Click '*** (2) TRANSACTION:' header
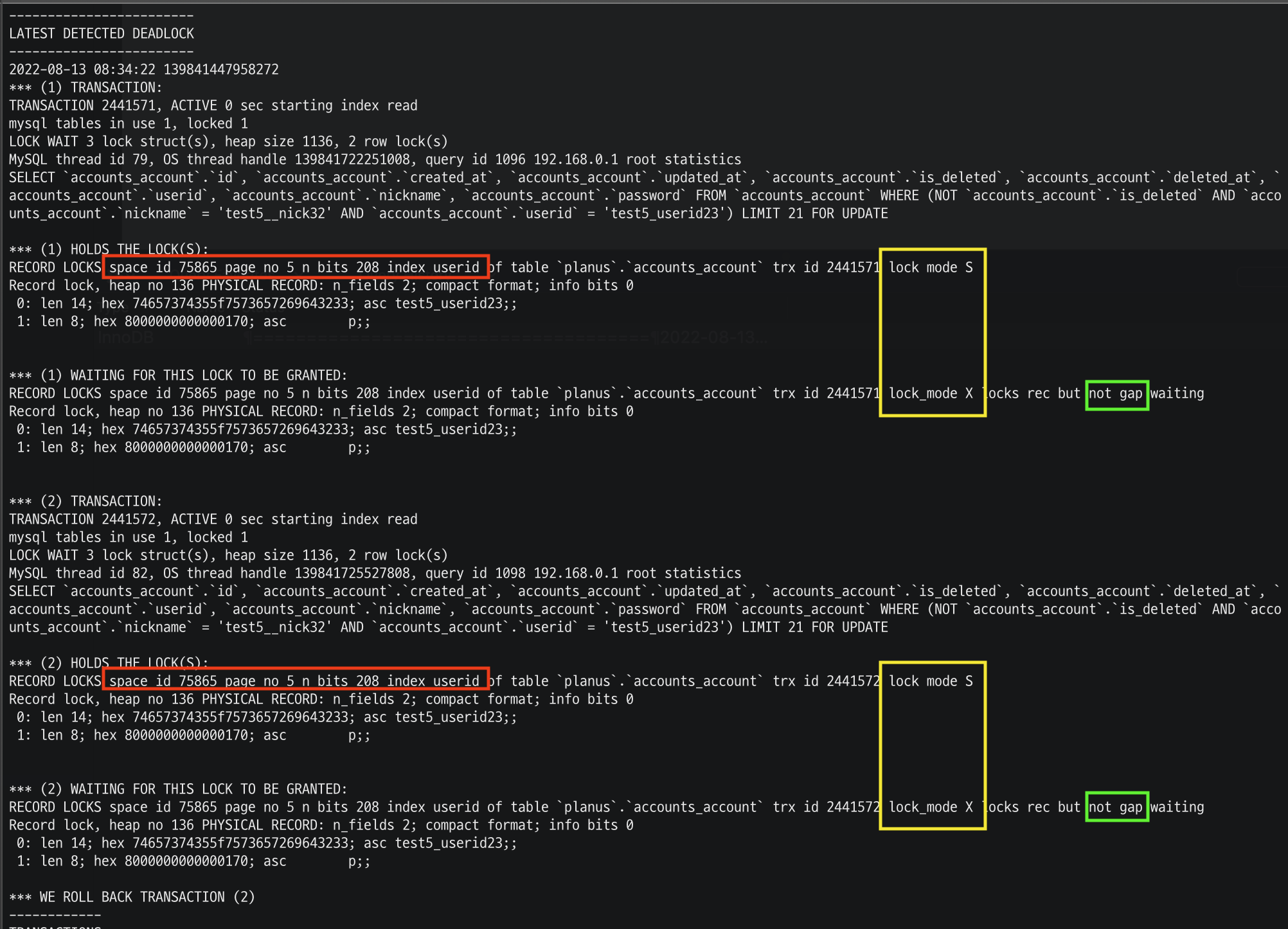 pyautogui.click(x=86, y=501)
